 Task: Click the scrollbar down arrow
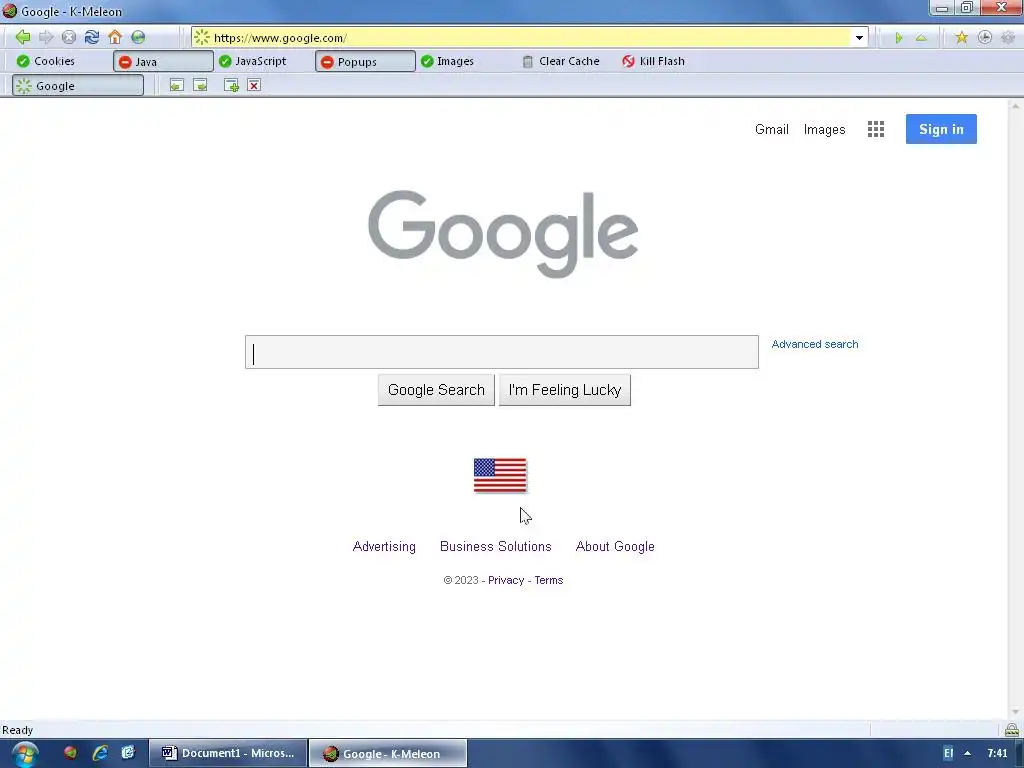point(1016,712)
